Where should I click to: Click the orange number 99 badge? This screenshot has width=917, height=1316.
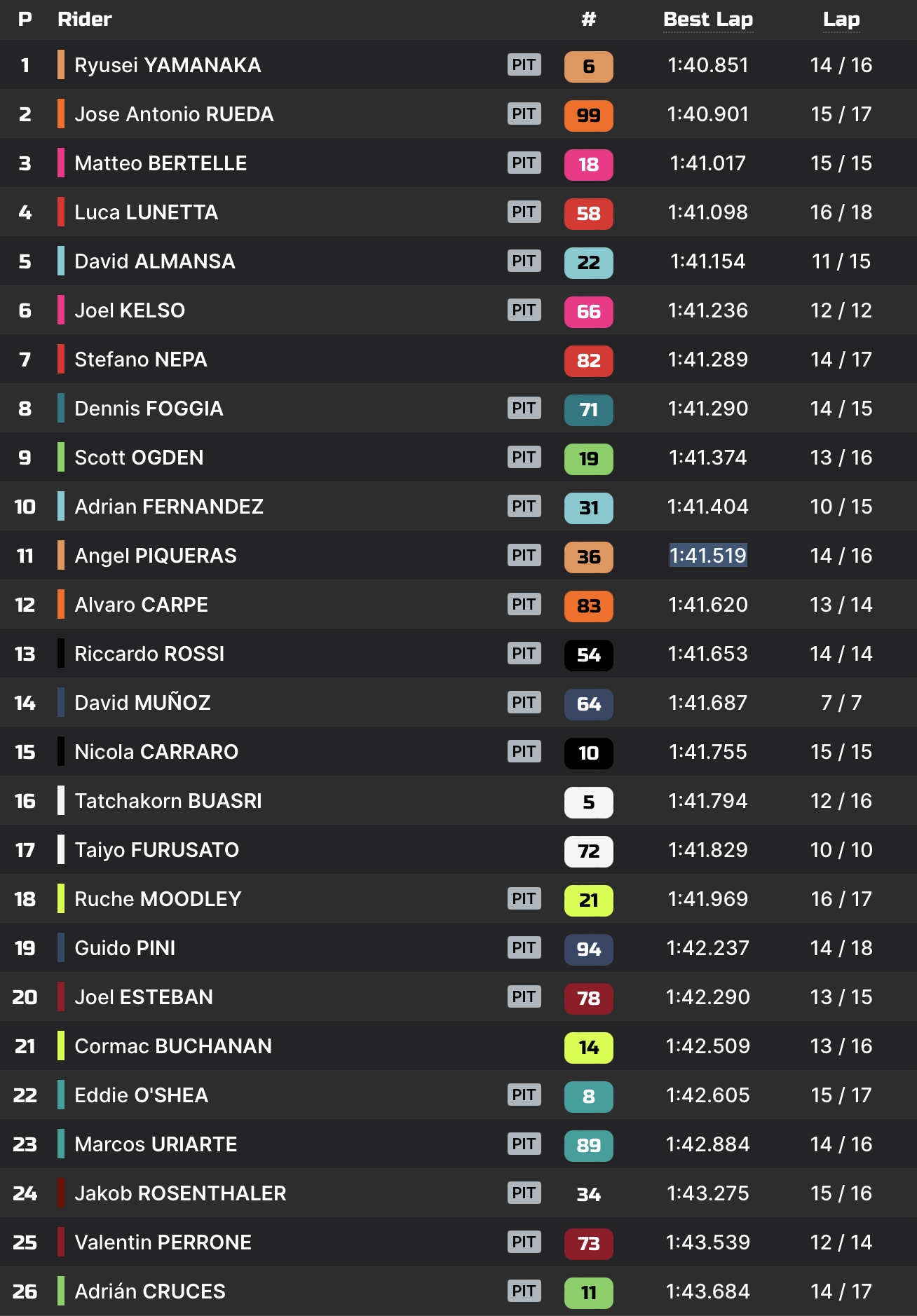[x=588, y=115]
